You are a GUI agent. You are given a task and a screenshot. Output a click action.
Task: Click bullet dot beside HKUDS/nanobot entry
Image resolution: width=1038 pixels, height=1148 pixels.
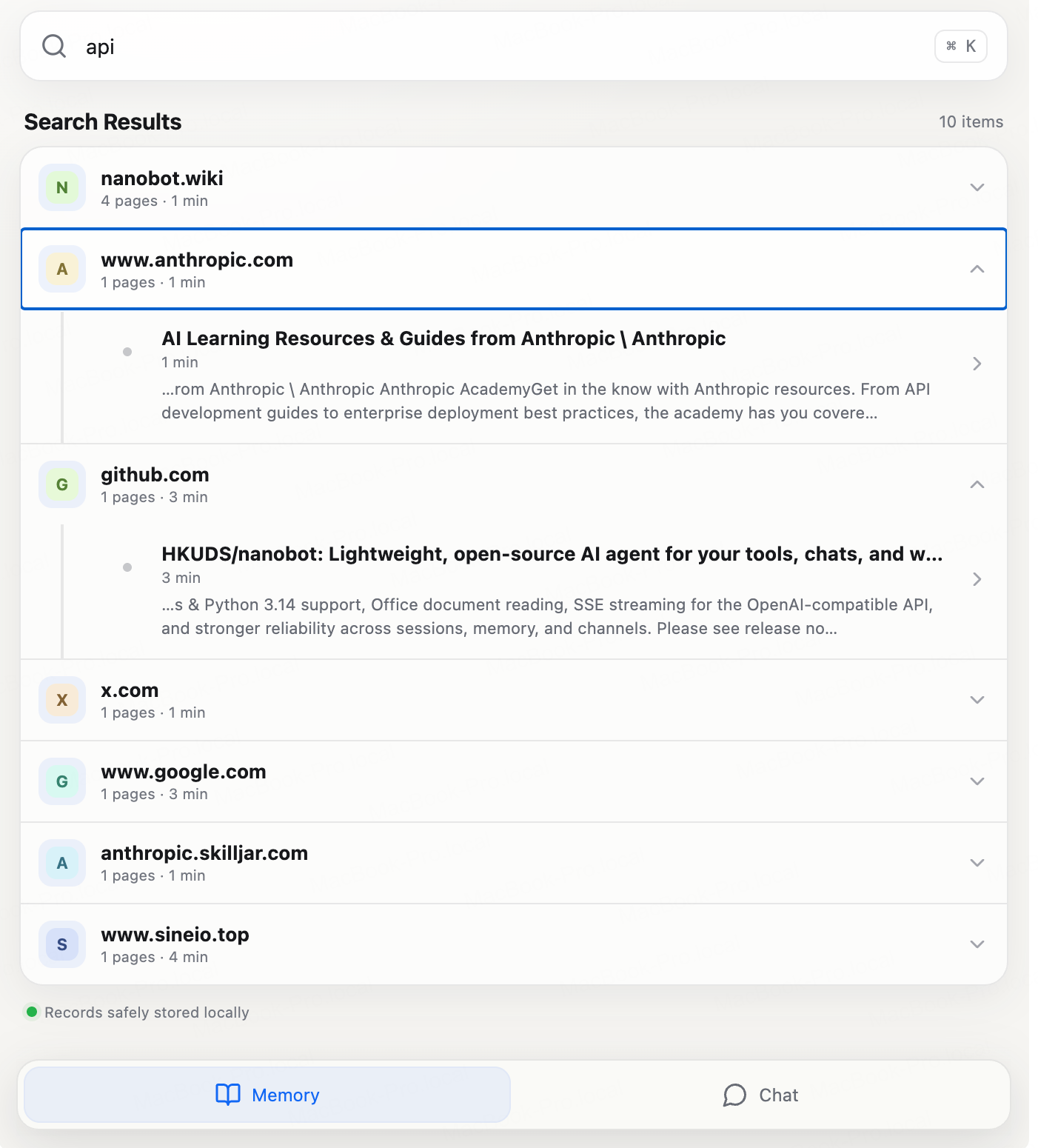click(127, 567)
